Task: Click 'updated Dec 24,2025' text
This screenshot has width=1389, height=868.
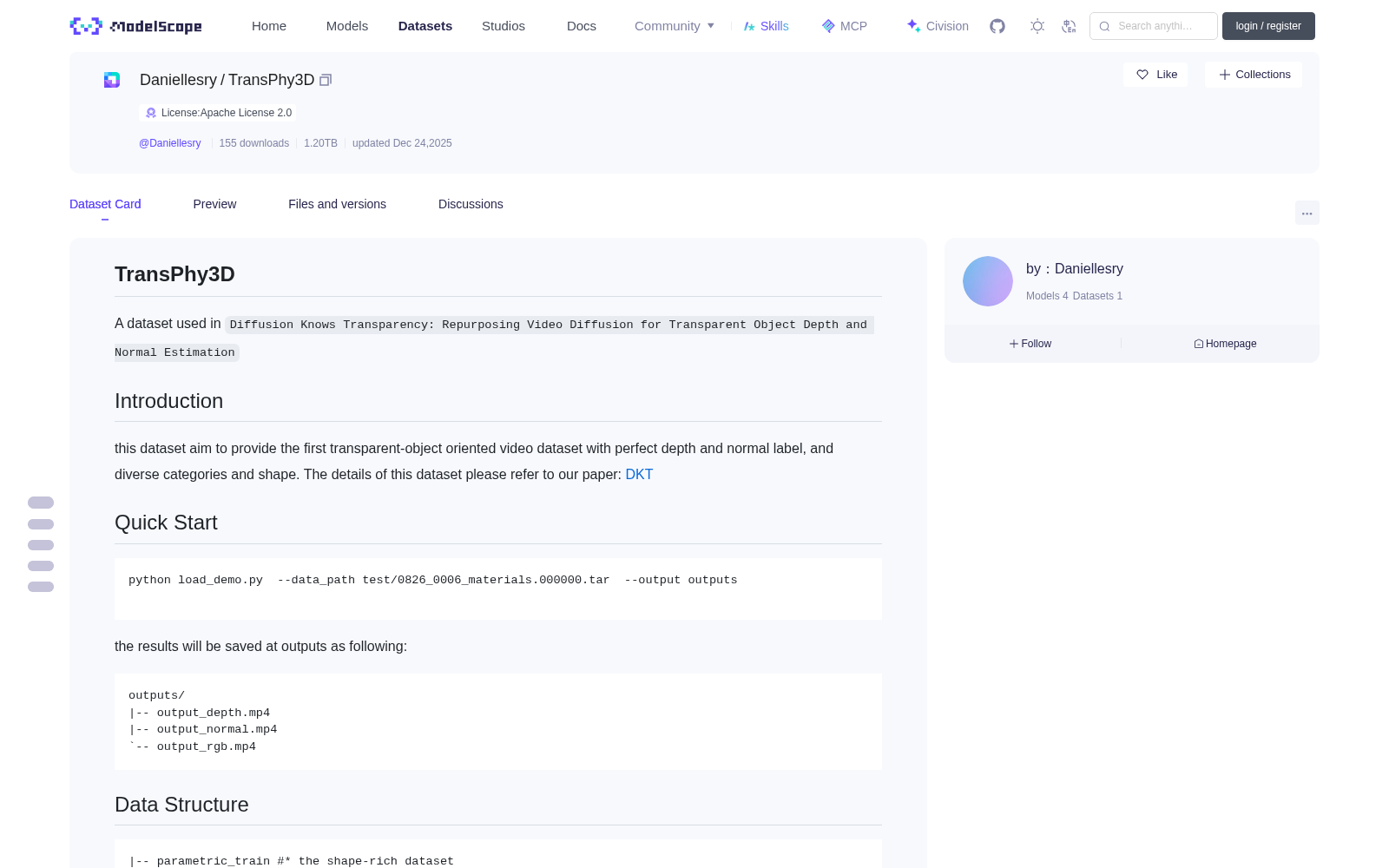Action: 402,143
